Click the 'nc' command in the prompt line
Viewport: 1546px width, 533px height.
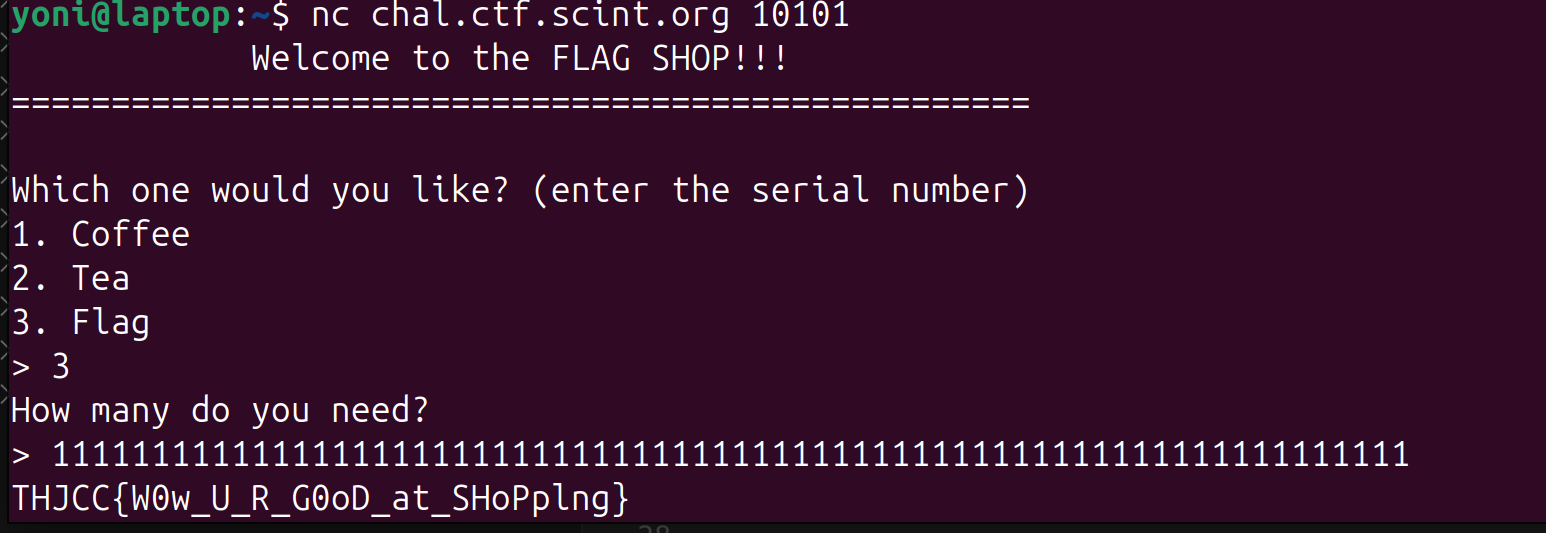331,15
